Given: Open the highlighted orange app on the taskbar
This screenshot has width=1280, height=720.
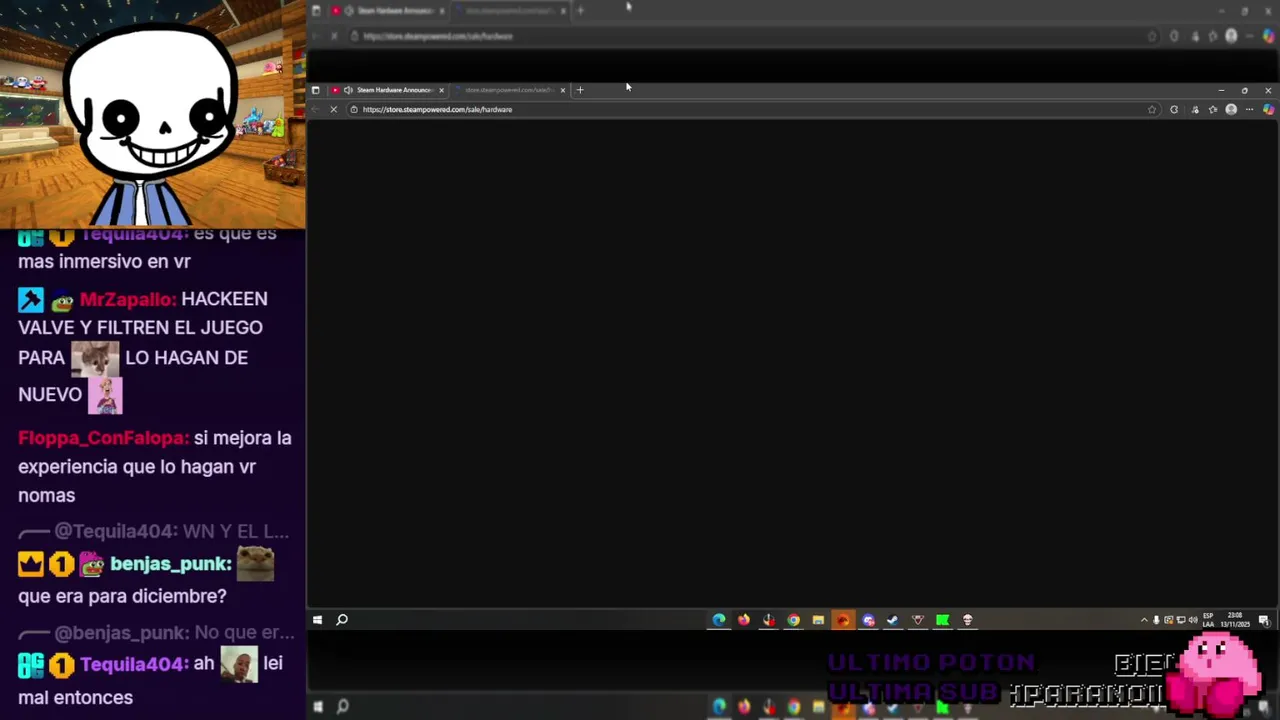Looking at the screenshot, I should pyautogui.click(x=843, y=620).
